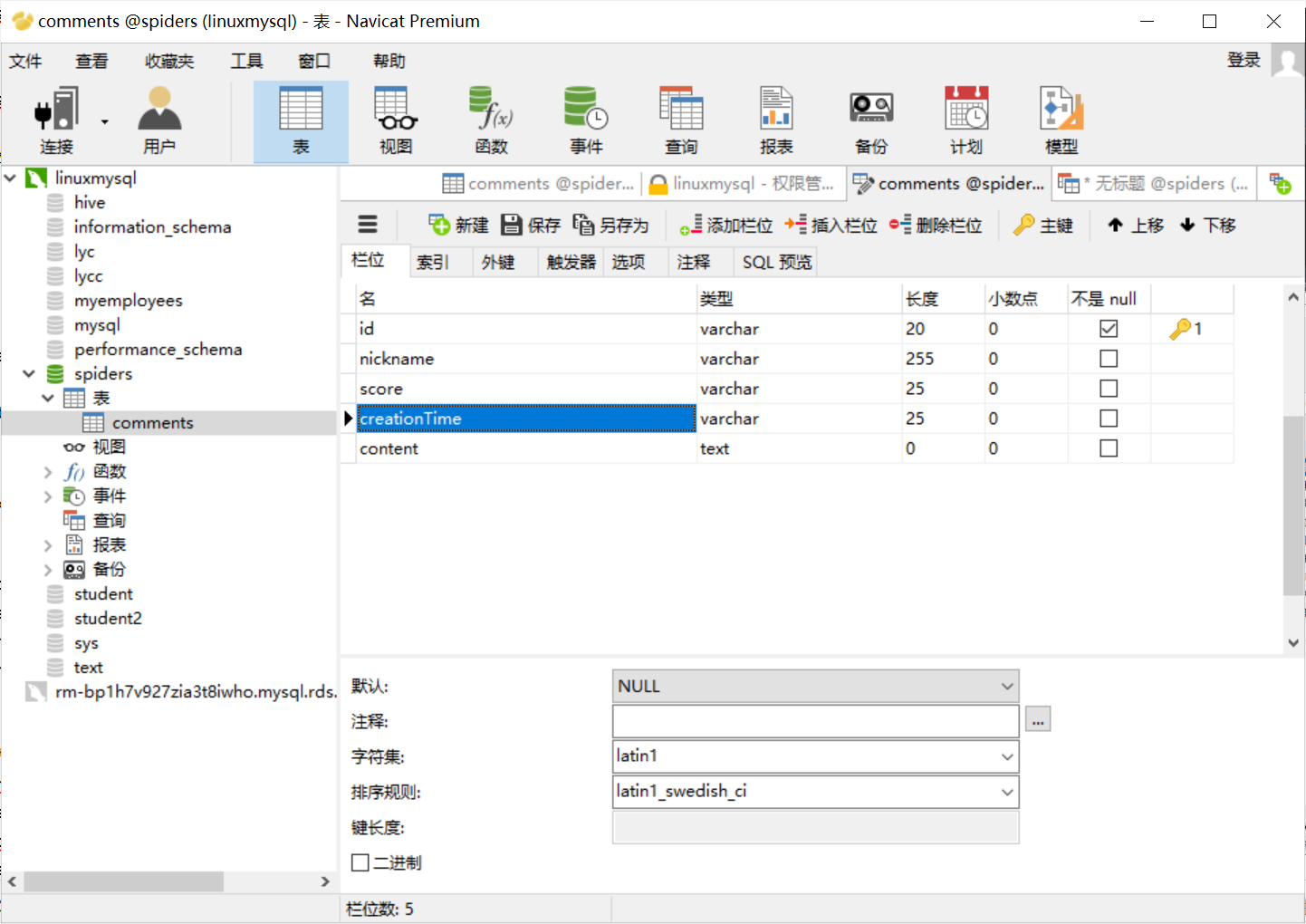Open the 工具 (Tools) menu
This screenshot has height=924, width=1306.
(246, 61)
